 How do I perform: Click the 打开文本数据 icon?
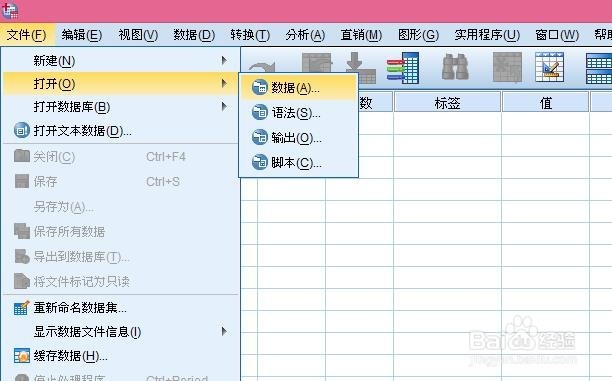click(x=21, y=130)
